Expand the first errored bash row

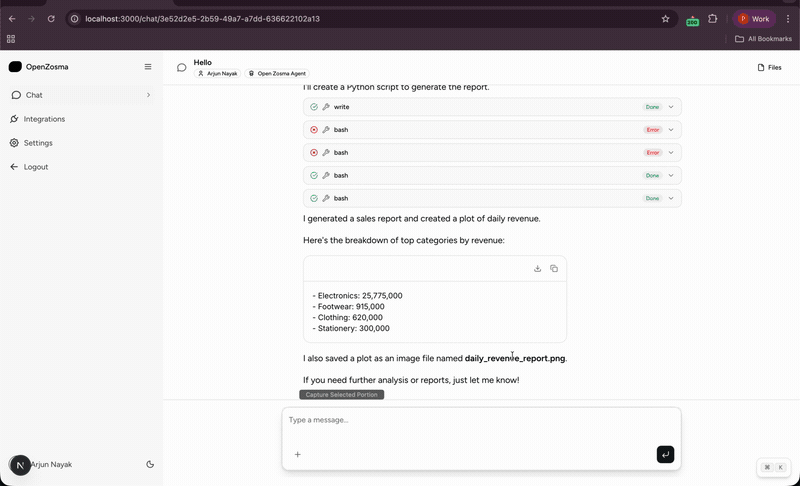[x=671, y=130]
